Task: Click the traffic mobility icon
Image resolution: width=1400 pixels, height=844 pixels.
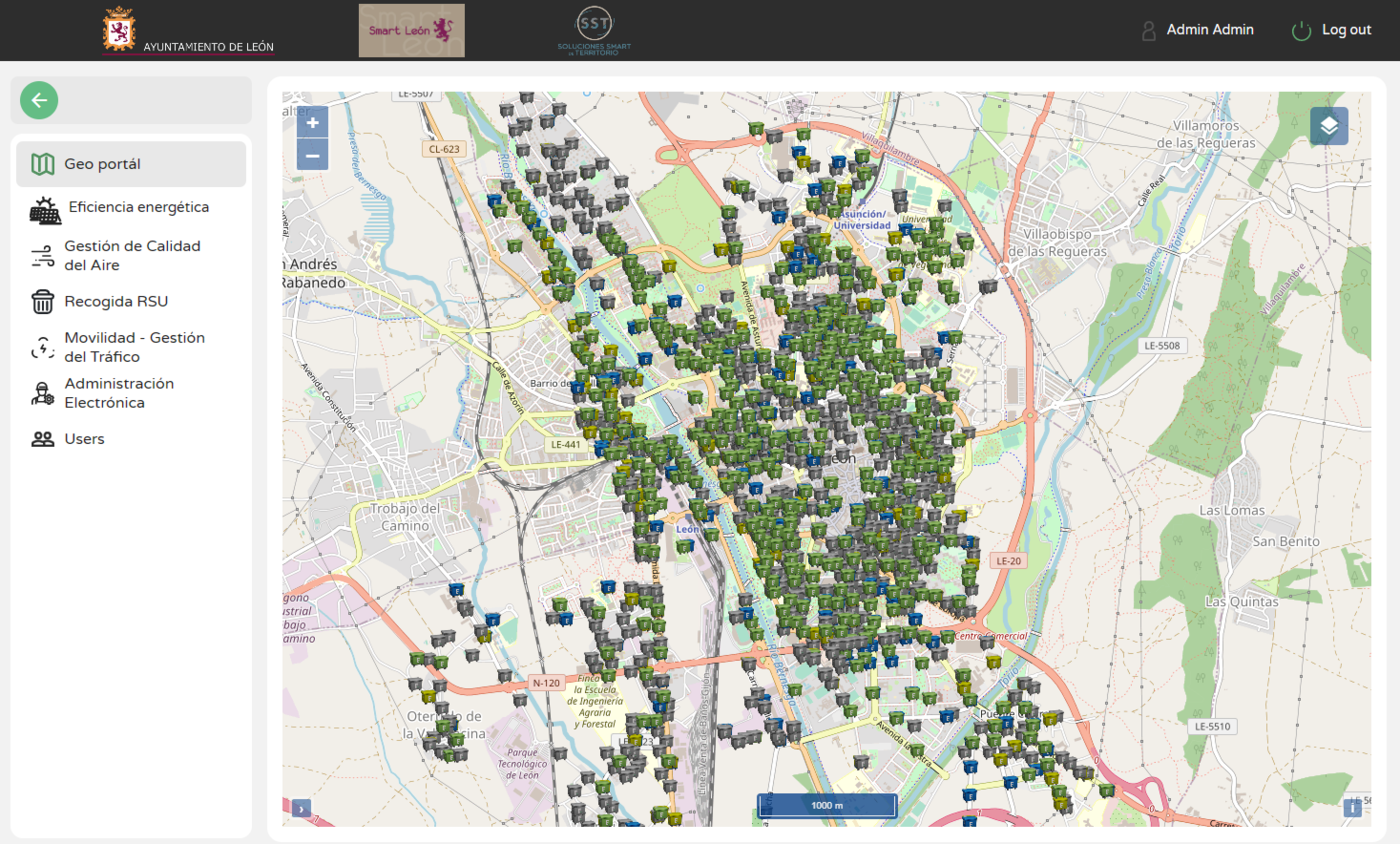Action: [42, 347]
